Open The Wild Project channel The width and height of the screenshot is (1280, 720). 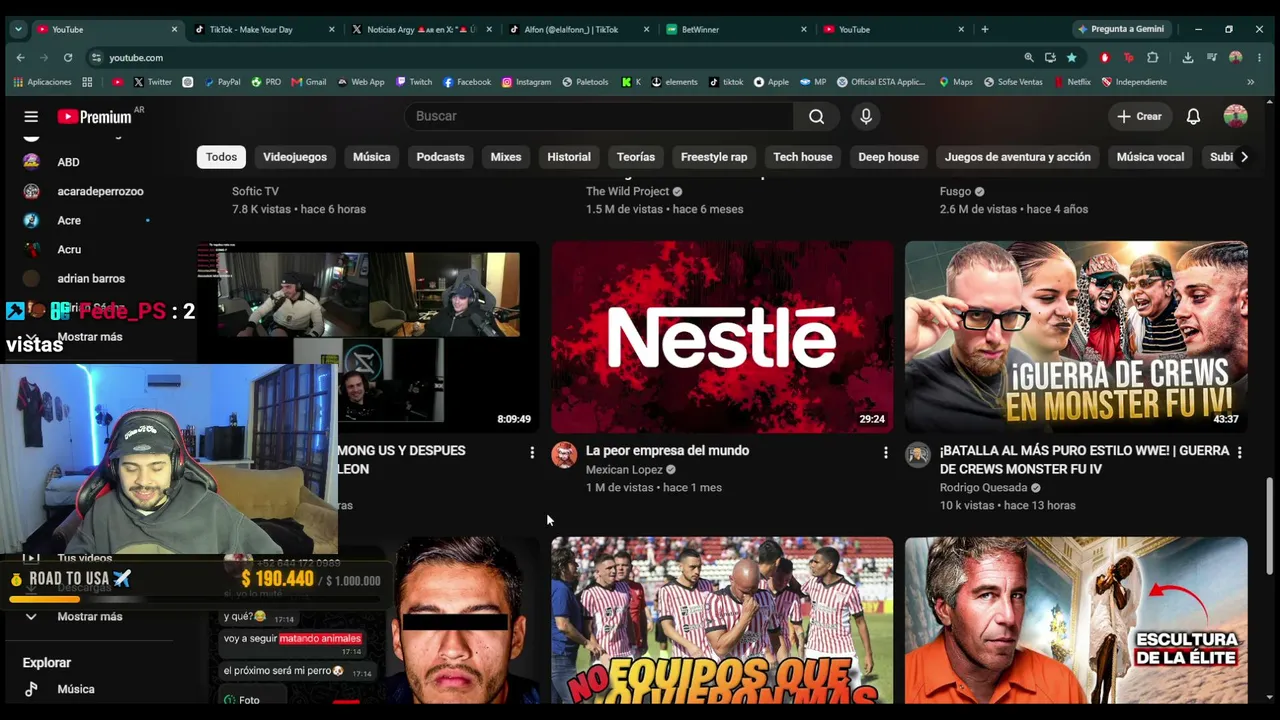coord(628,192)
